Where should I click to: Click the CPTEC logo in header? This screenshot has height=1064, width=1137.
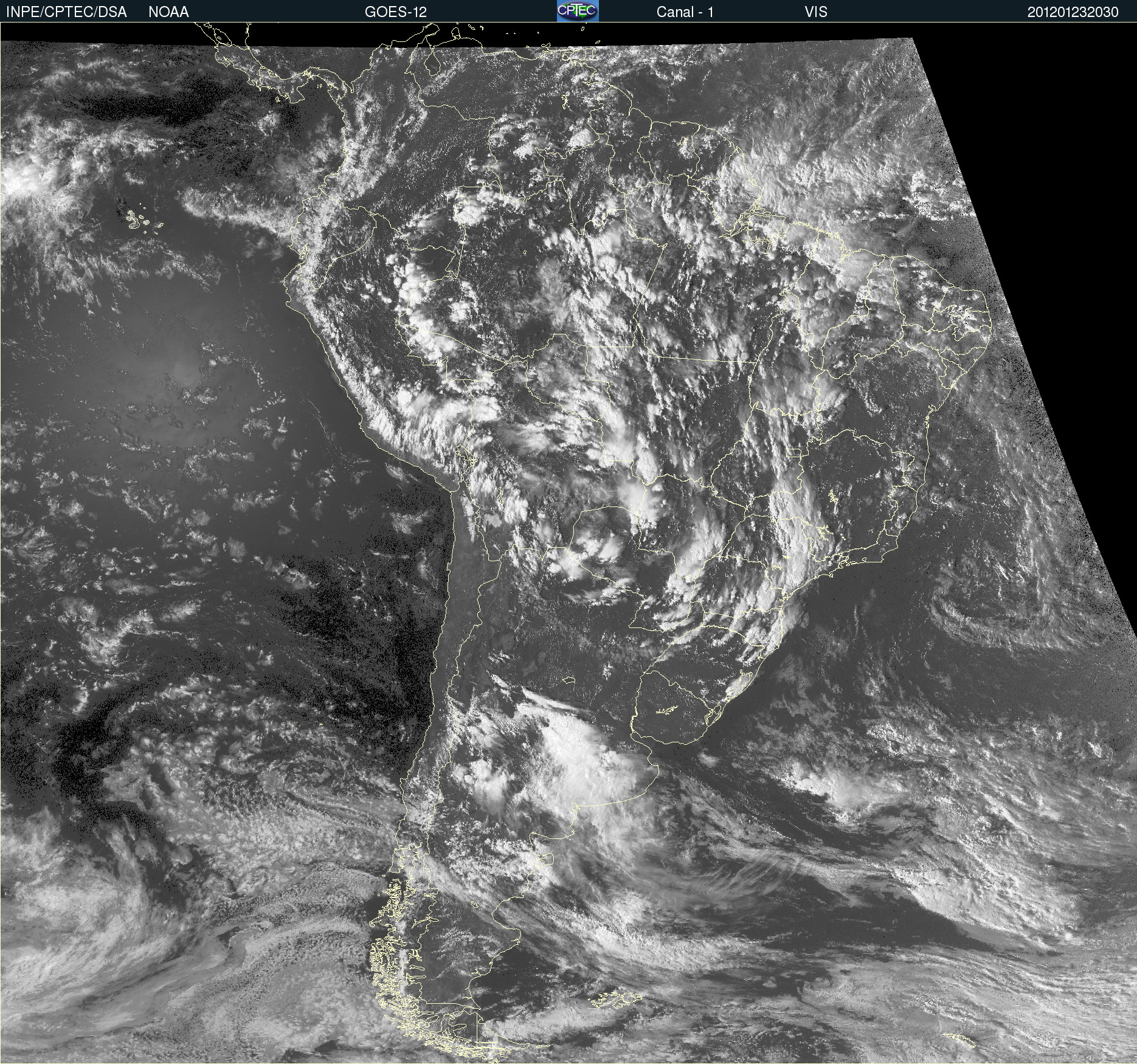pos(578,11)
